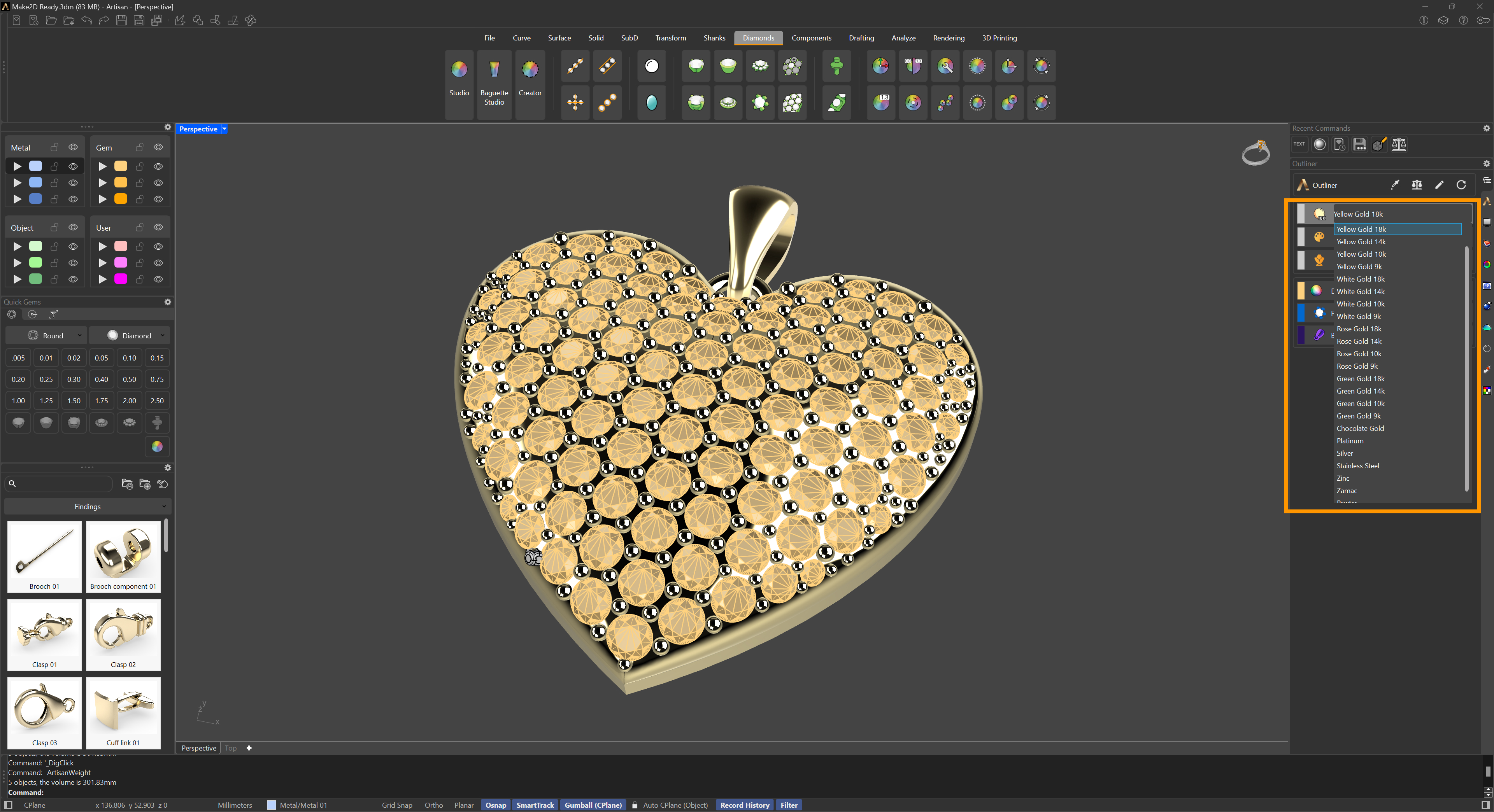
Task: Select Rose Gold 14k from the list
Action: [1359, 341]
